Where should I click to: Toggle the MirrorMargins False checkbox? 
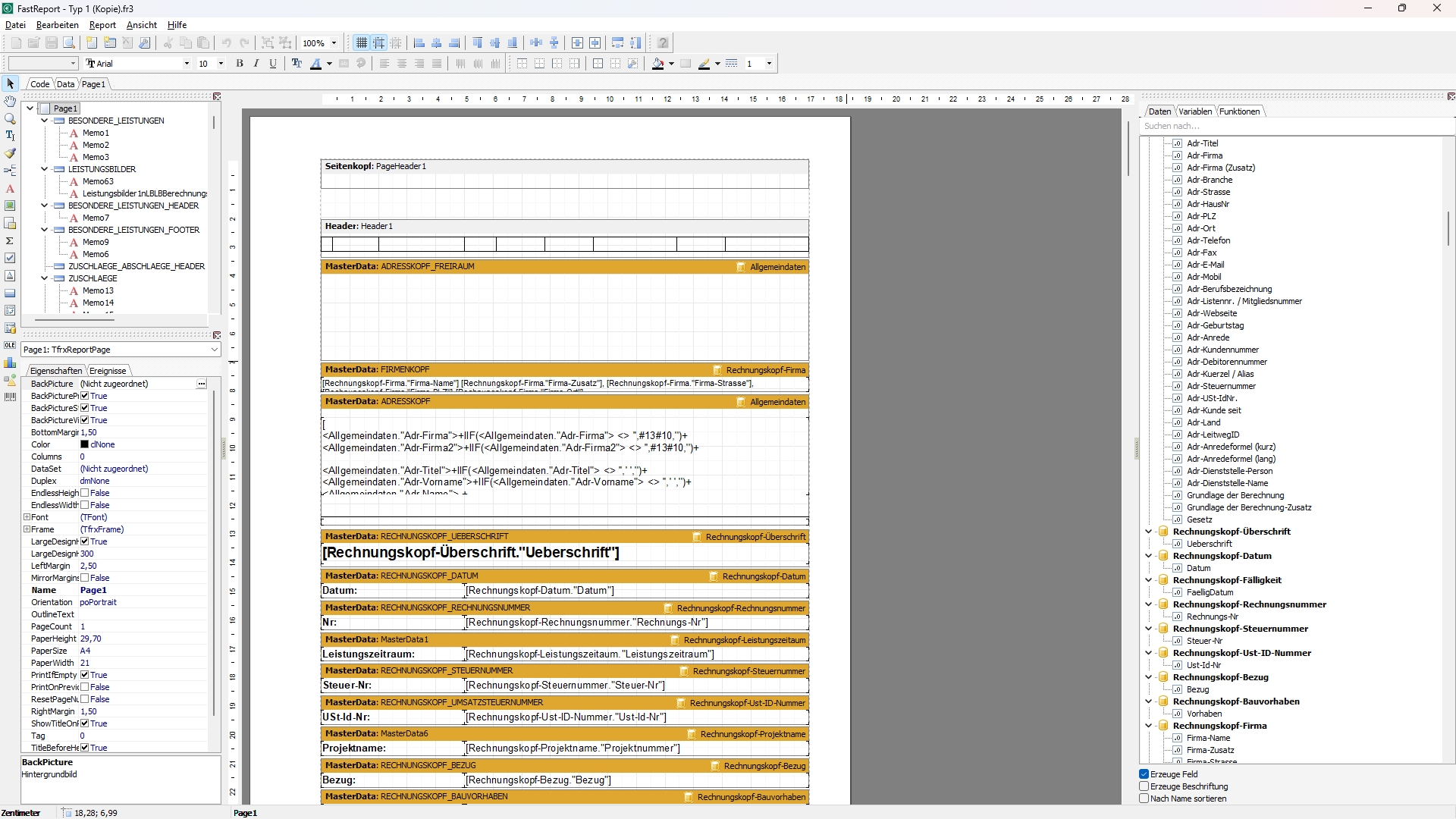[85, 578]
